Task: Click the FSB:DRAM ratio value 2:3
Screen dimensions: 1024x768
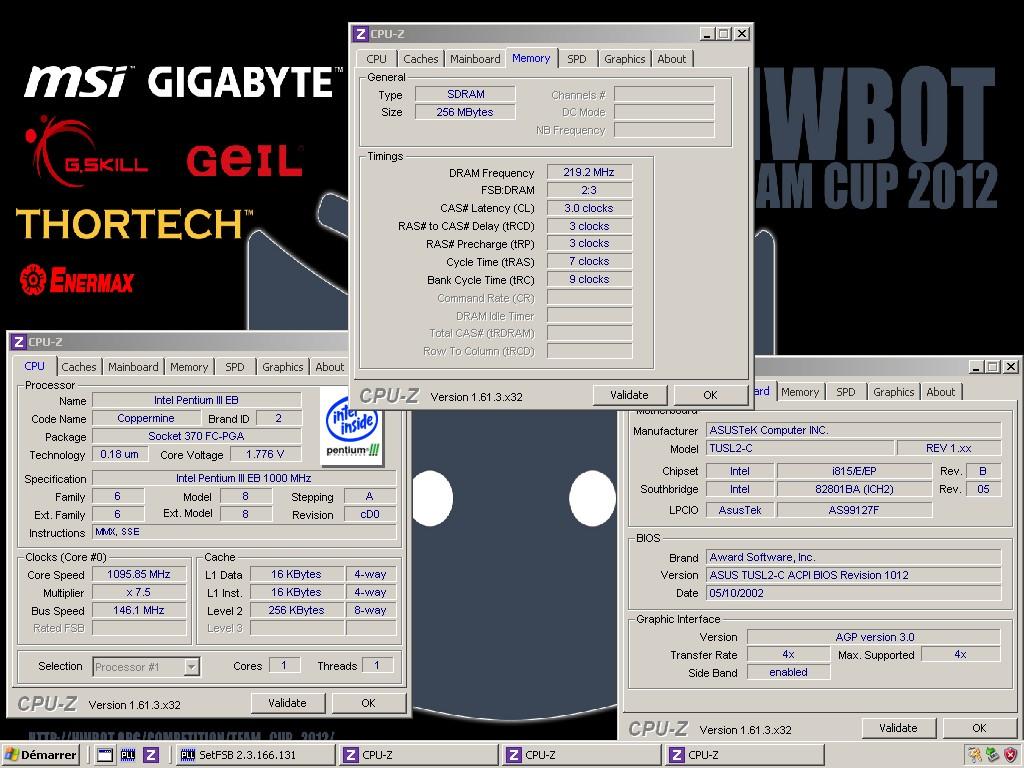Action: point(589,190)
